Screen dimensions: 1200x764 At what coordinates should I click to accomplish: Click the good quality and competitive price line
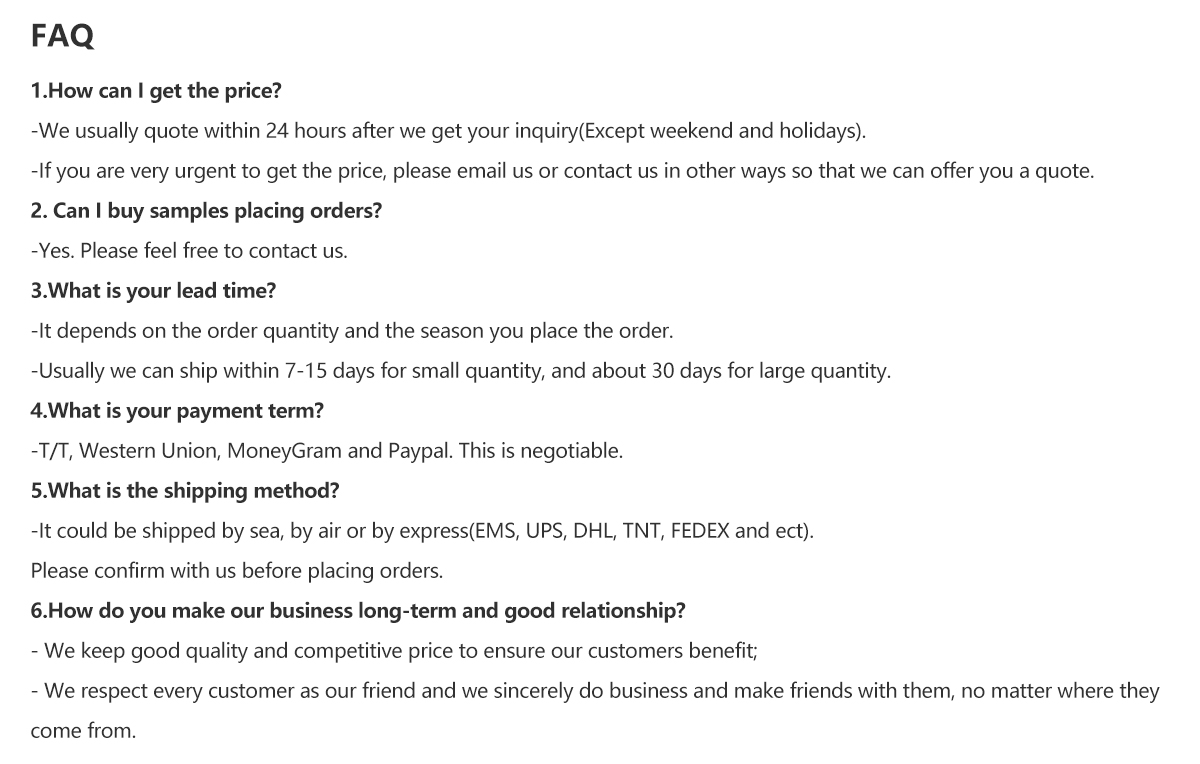pyautogui.click(x=394, y=651)
